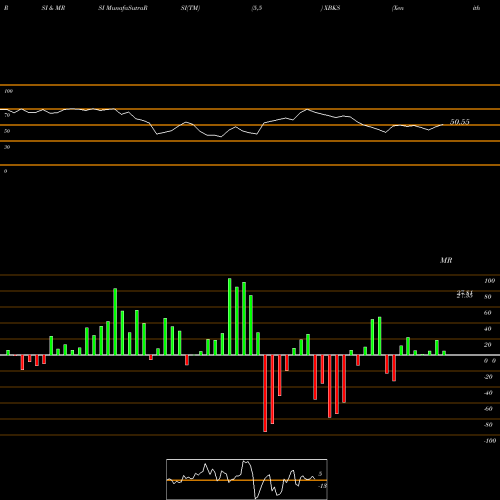
Task: Open the mini oscillator preview chart at bottom
Action: (x=247, y=479)
